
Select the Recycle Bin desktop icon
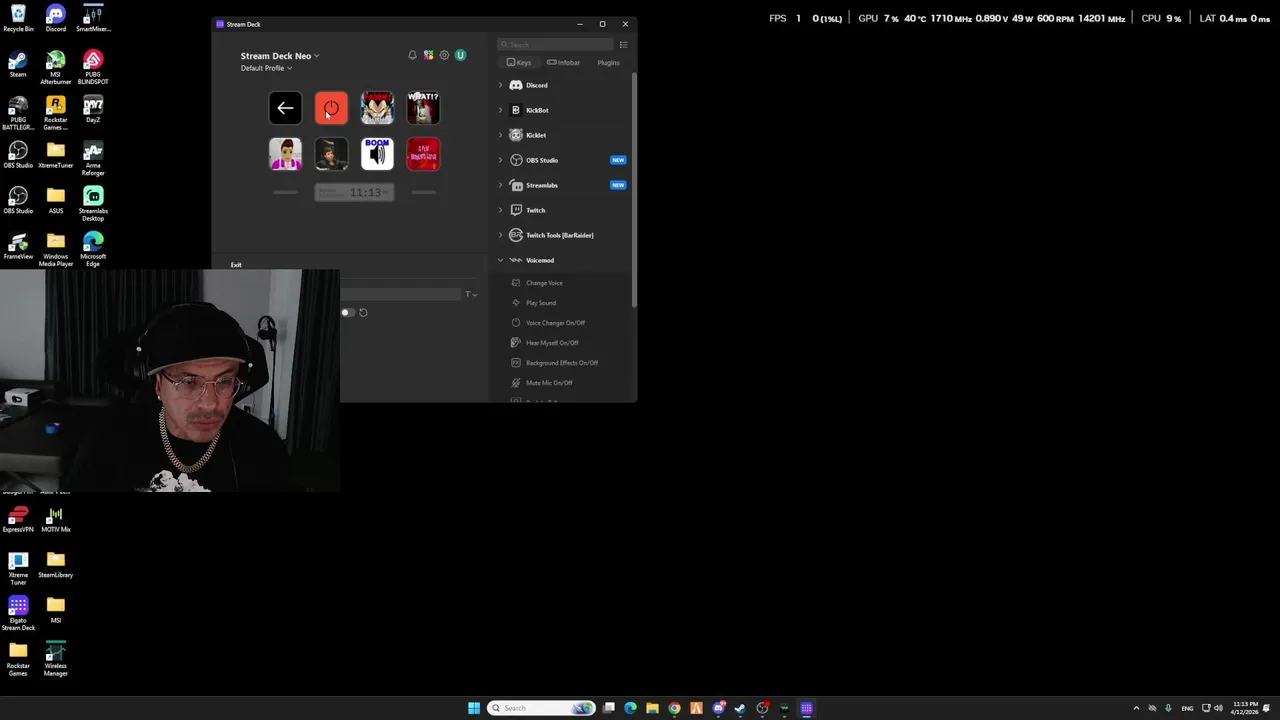pyautogui.click(x=18, y=18)
